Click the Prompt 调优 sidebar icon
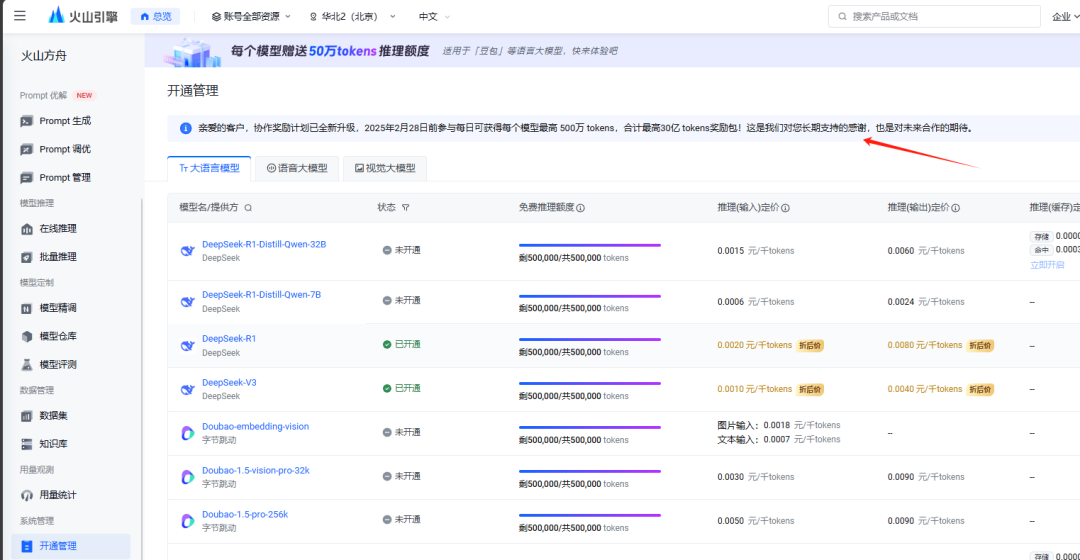This screenshot has height=560, width=1080. click(x=26, y=149)
